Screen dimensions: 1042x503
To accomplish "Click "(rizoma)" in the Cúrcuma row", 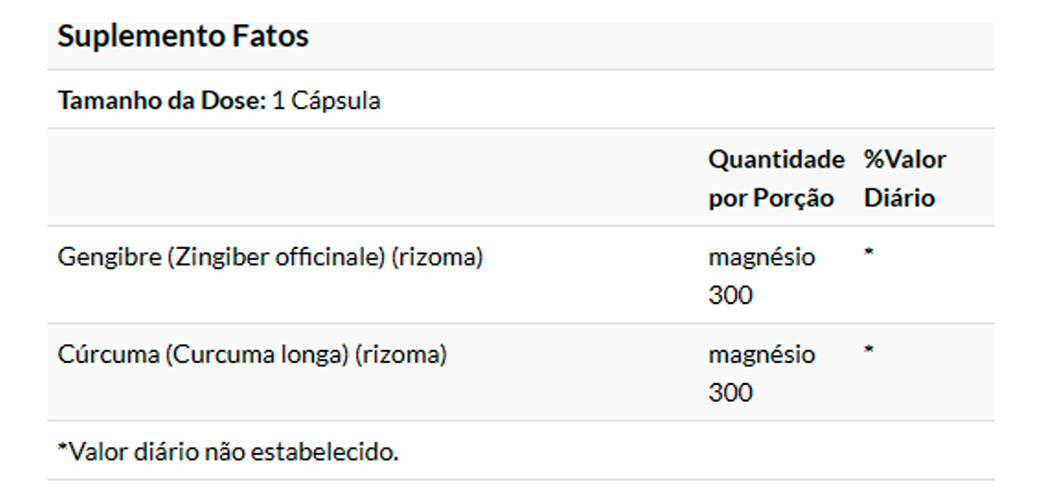I will (x=400, y=354).
